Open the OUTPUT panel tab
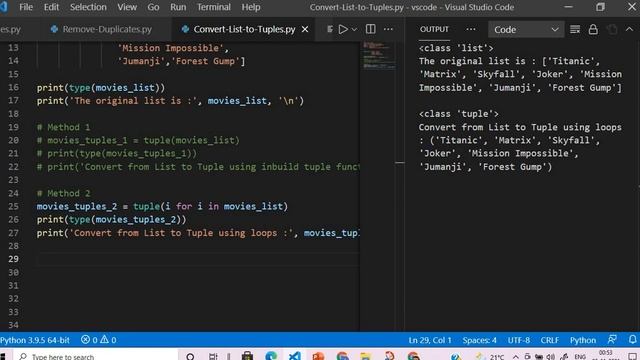The height and width of the screenshot is (360, 640). [x=434, y=29]
